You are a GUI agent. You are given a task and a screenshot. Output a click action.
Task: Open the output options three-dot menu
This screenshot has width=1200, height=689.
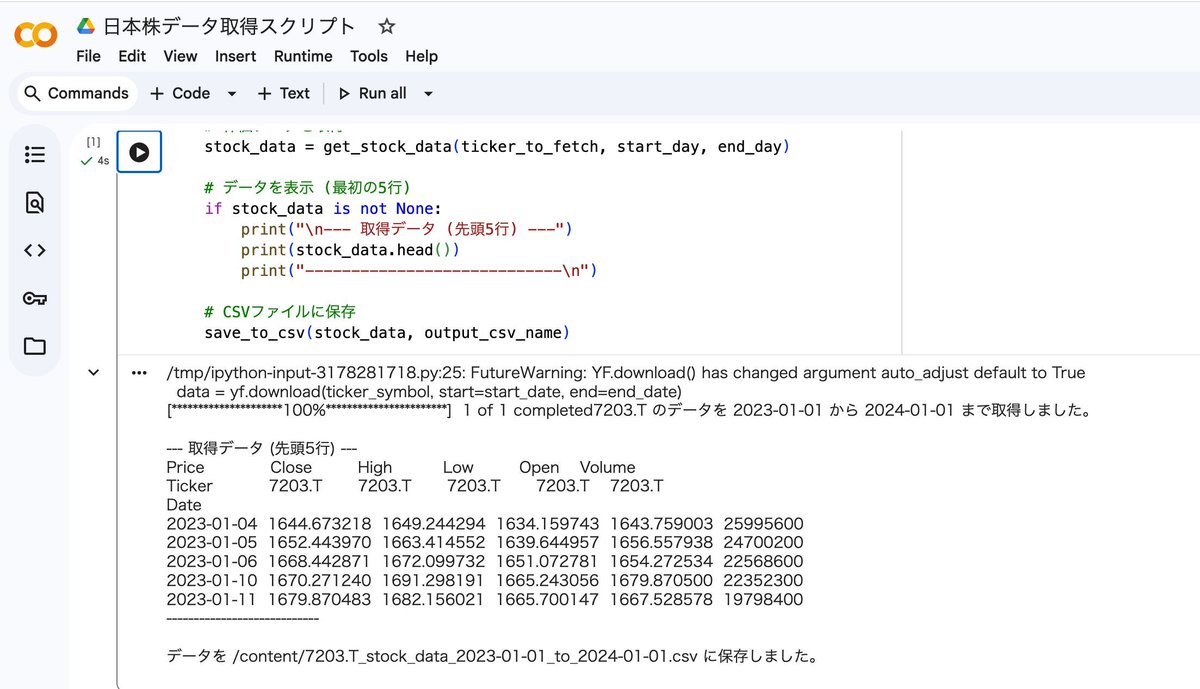(x=140, y=372)
